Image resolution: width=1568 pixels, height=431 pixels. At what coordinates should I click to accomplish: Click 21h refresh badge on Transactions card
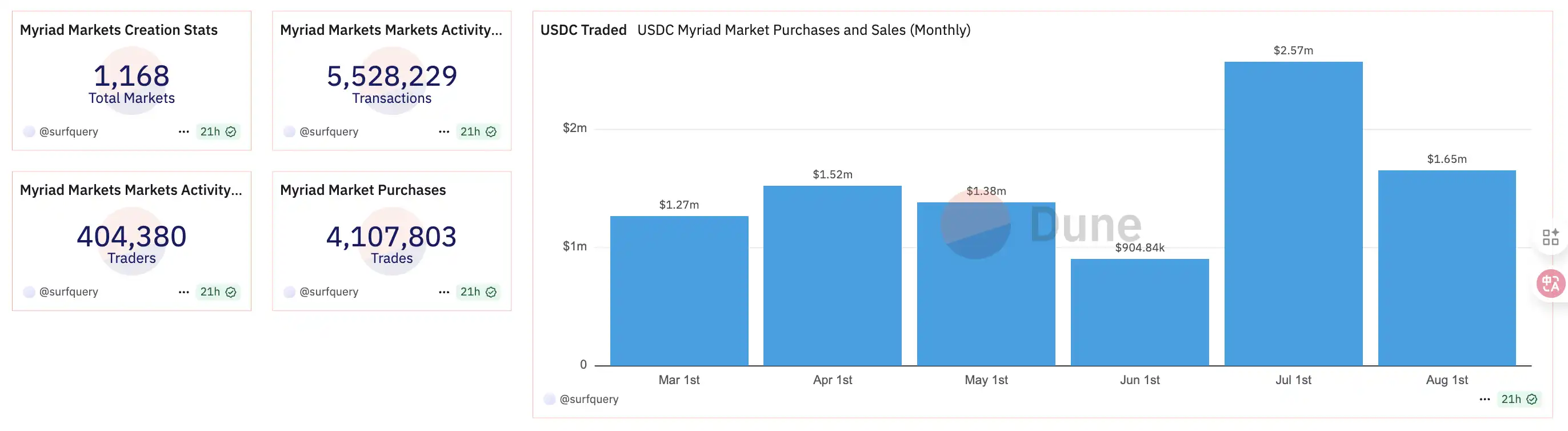[478, 131]
